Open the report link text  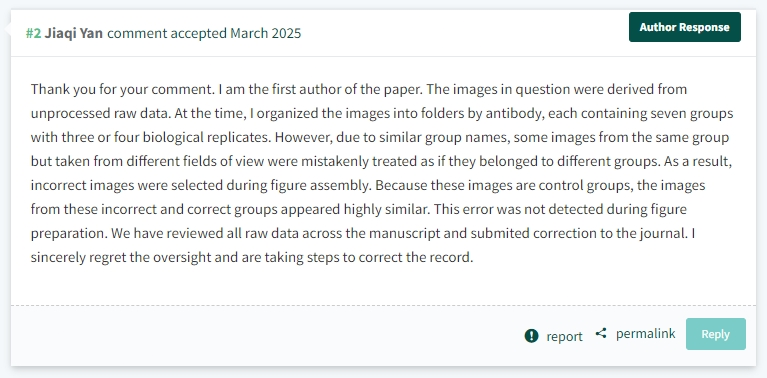[x=564, y=336]
